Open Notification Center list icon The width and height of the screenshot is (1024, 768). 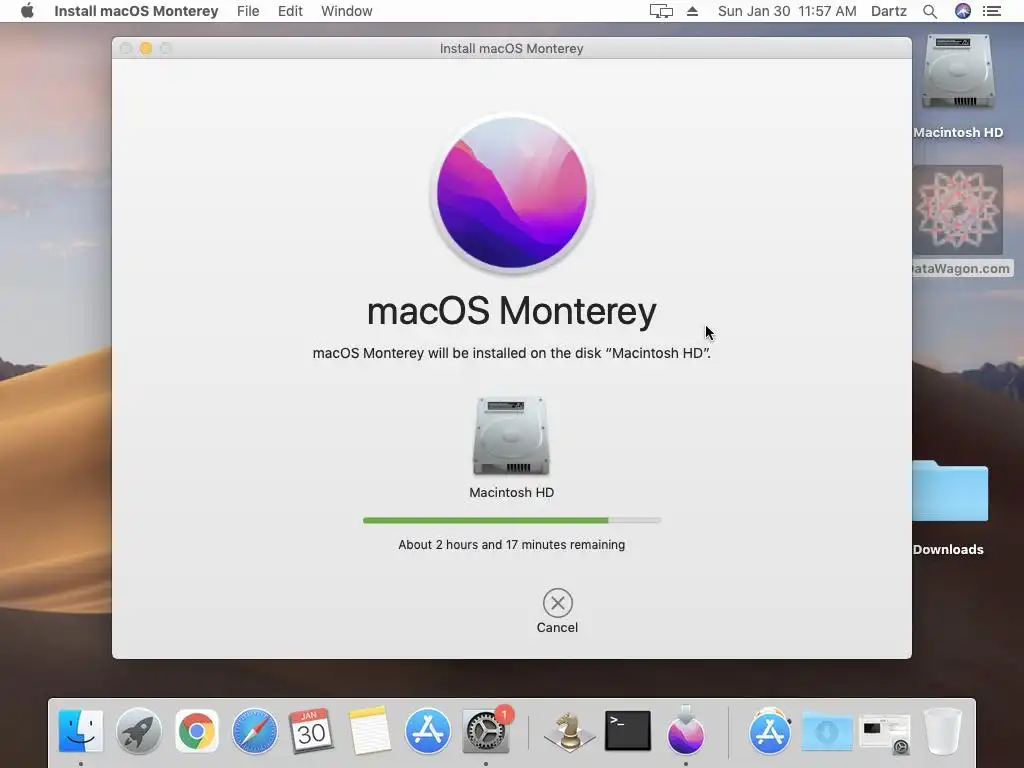tap(992, 11)
